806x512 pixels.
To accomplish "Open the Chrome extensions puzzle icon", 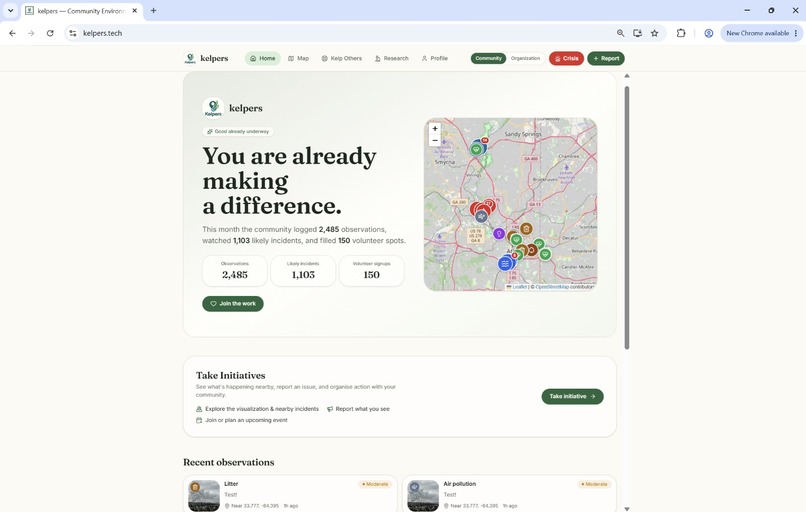I will click(681, 33).
